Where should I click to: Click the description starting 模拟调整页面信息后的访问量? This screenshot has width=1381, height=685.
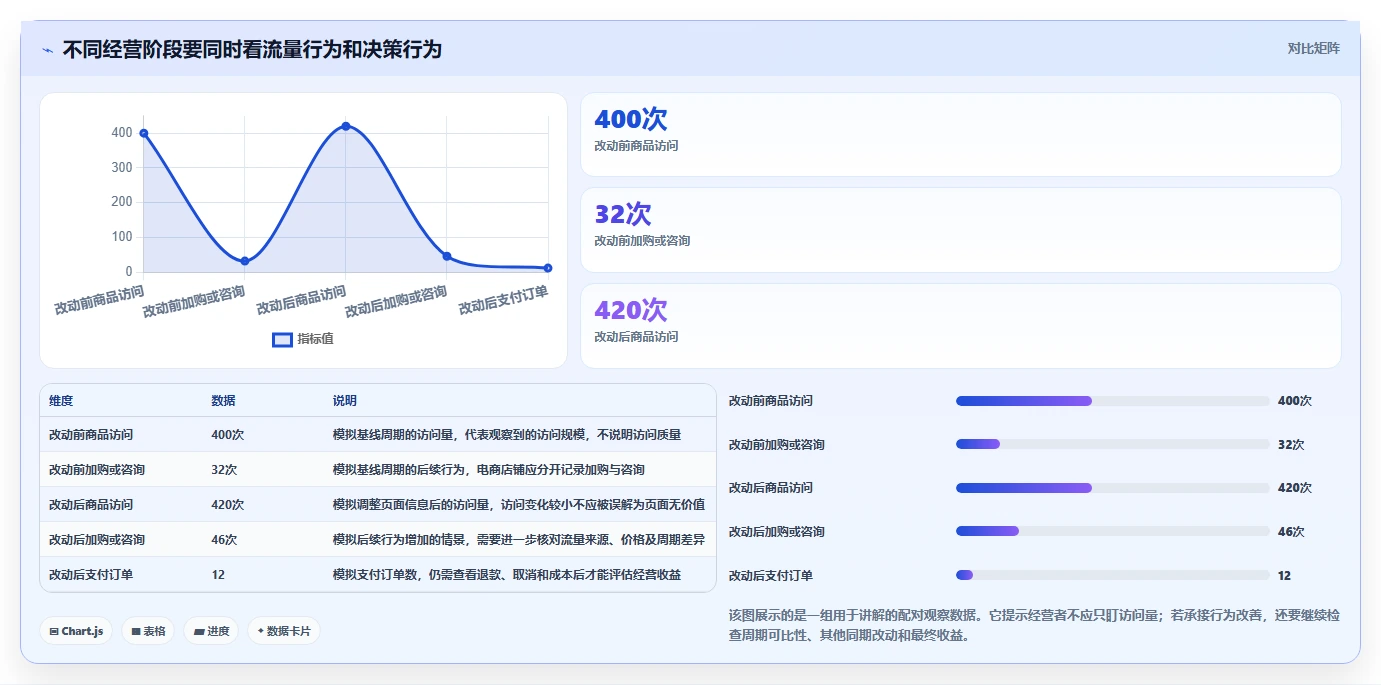(519, 505)
